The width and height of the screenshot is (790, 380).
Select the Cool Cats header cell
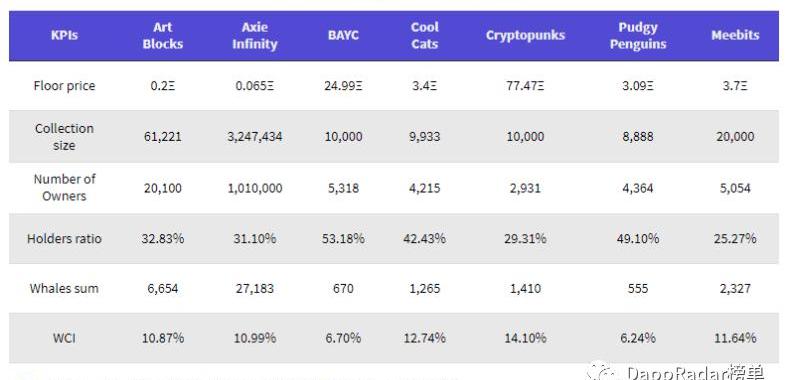(x=425, y=36)
